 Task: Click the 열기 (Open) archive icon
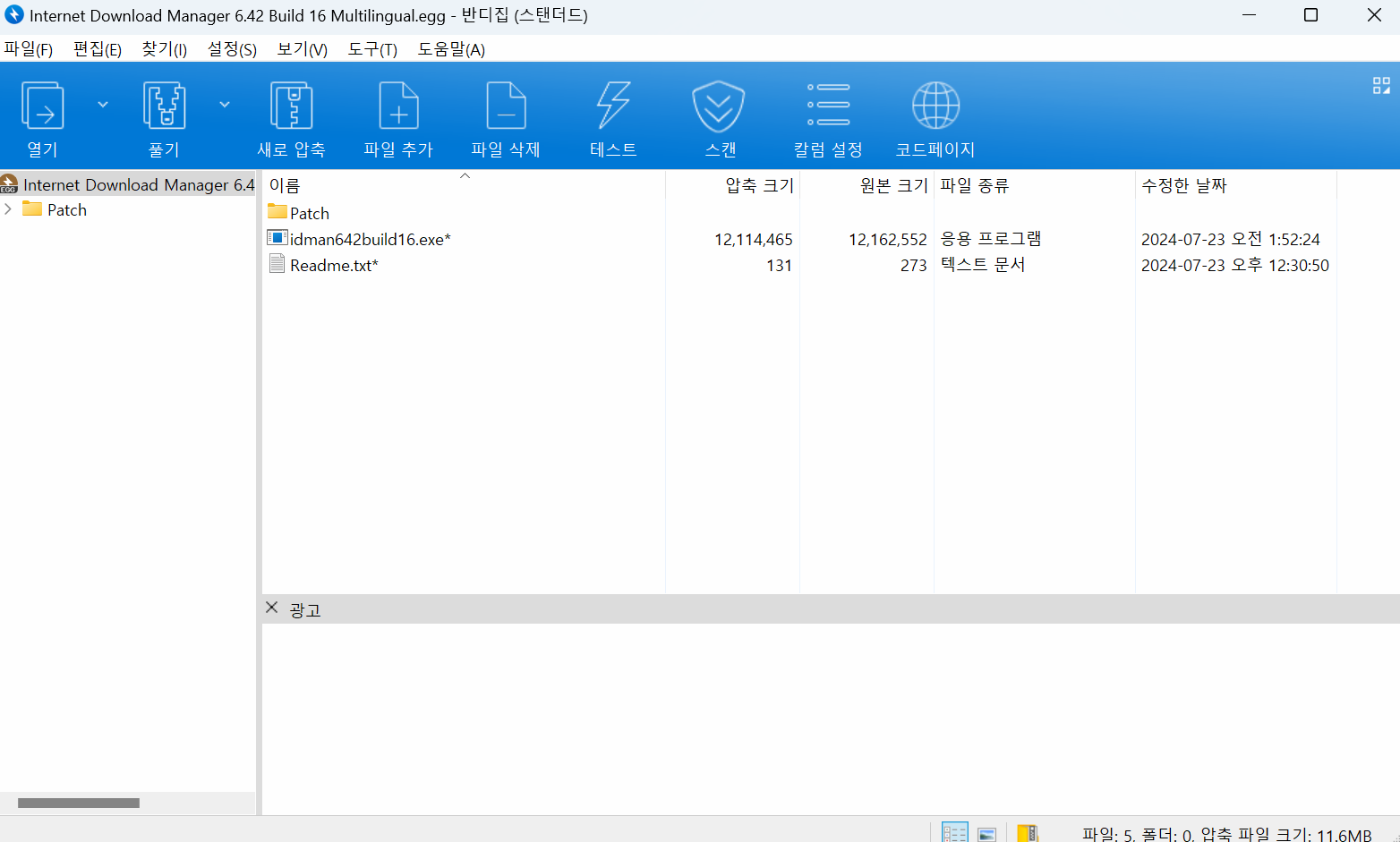pos(42,106)
